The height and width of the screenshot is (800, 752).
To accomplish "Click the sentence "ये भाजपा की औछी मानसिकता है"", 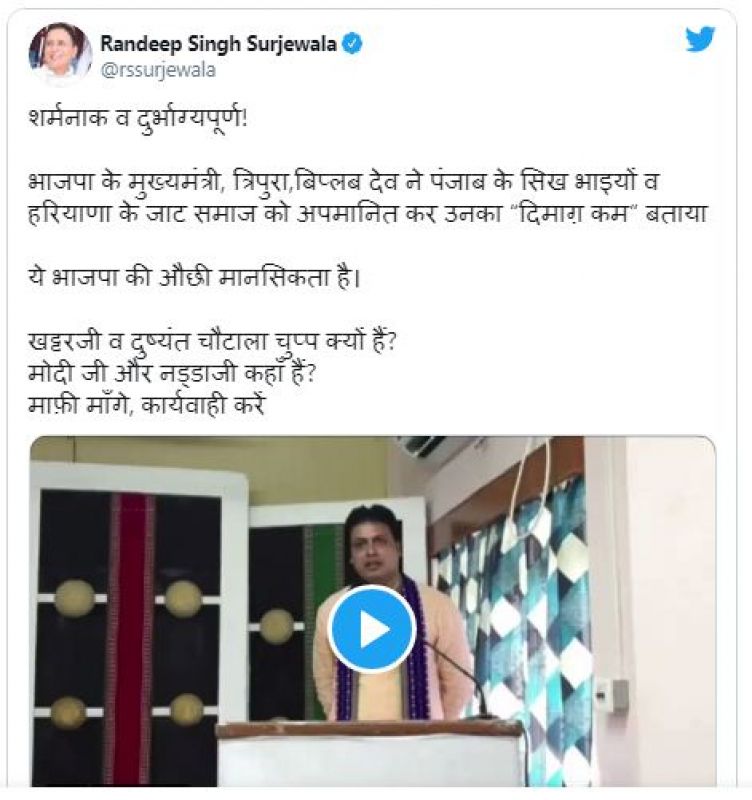I will (194, 278).
